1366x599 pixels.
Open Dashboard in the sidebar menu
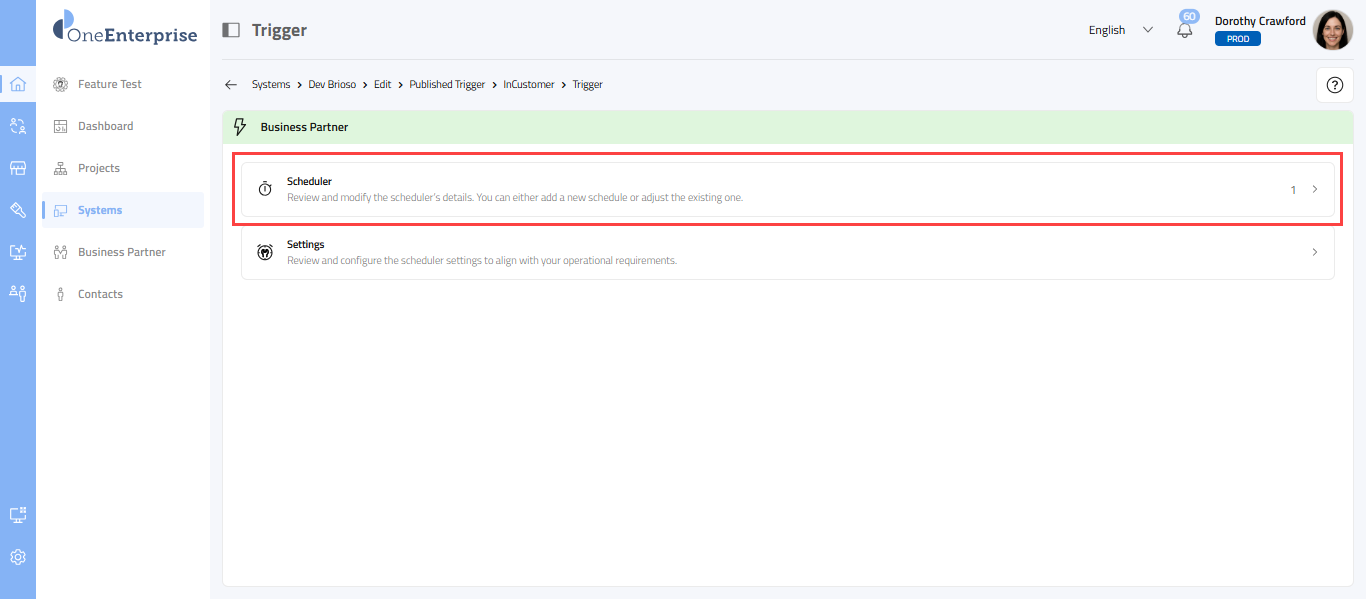105,126
